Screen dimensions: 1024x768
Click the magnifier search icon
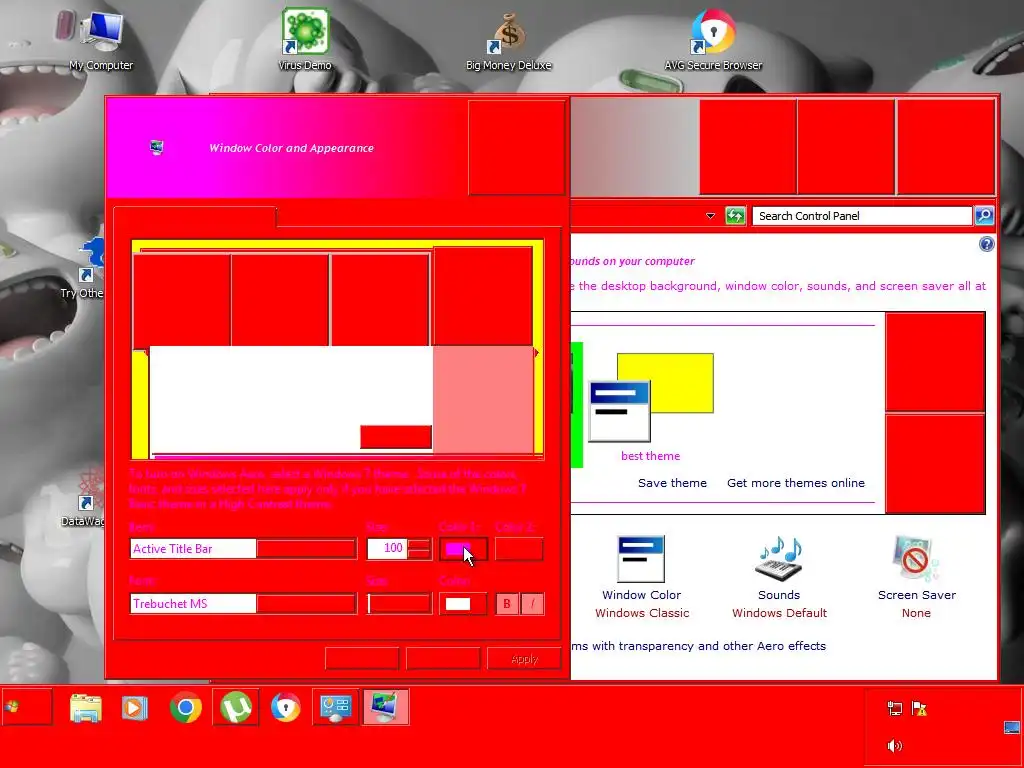click(984, 216)
